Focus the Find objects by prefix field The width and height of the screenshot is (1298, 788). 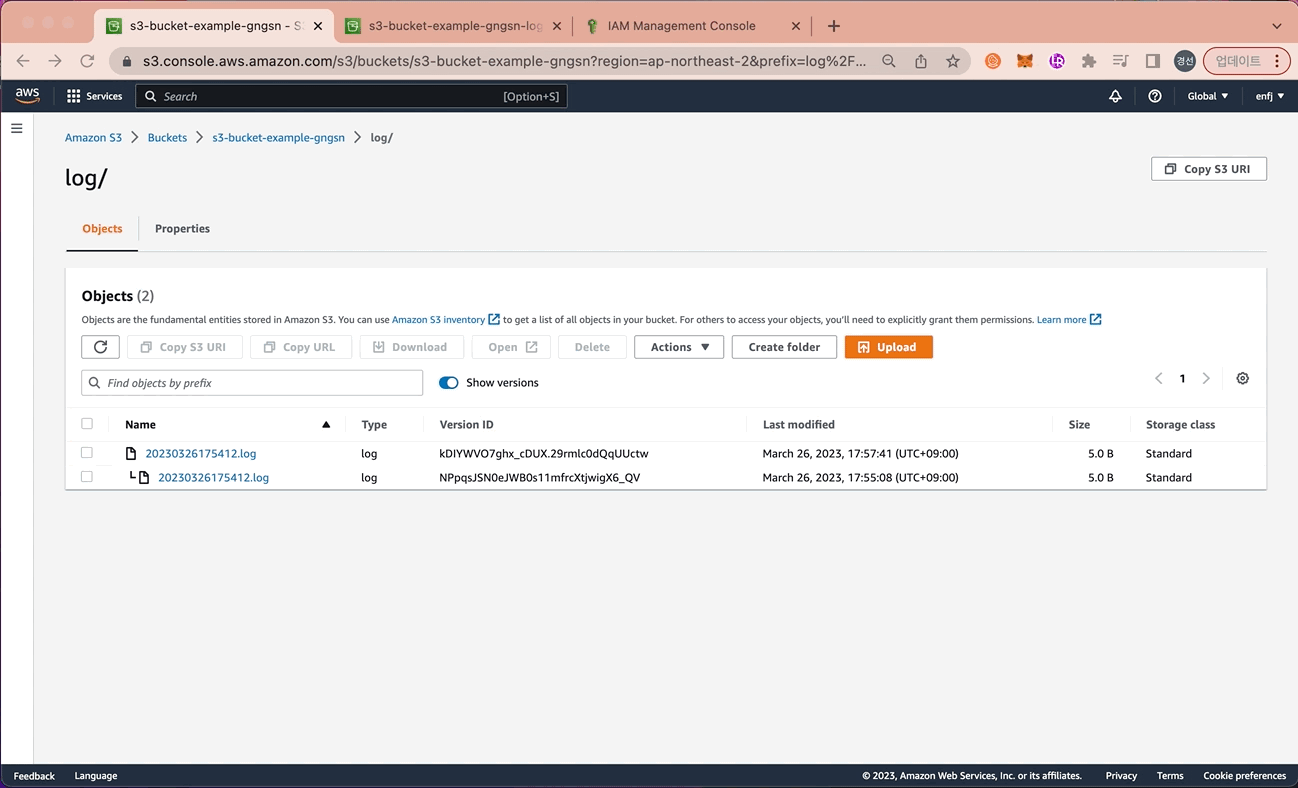(x=252, y=383)
